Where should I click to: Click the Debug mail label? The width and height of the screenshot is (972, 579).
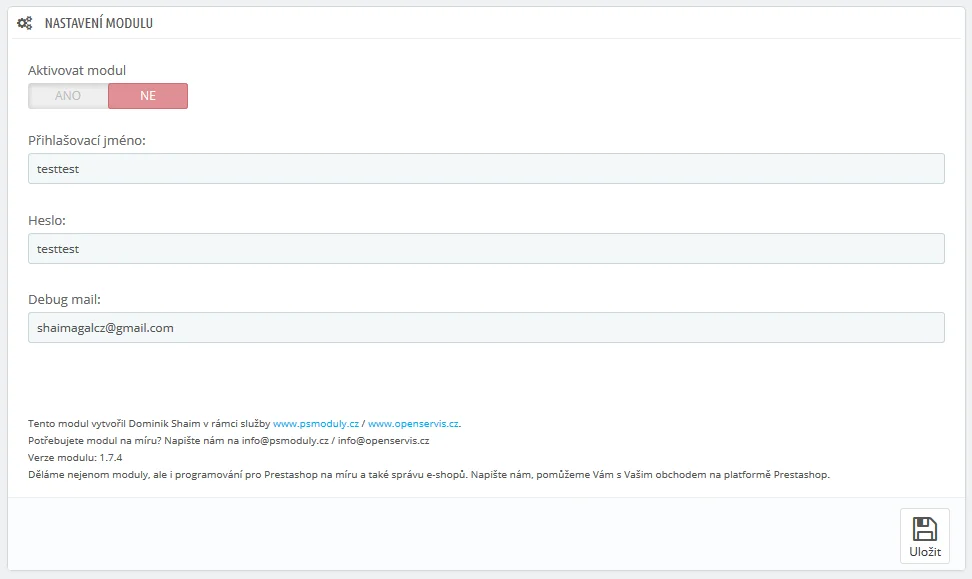coord(65,299)
